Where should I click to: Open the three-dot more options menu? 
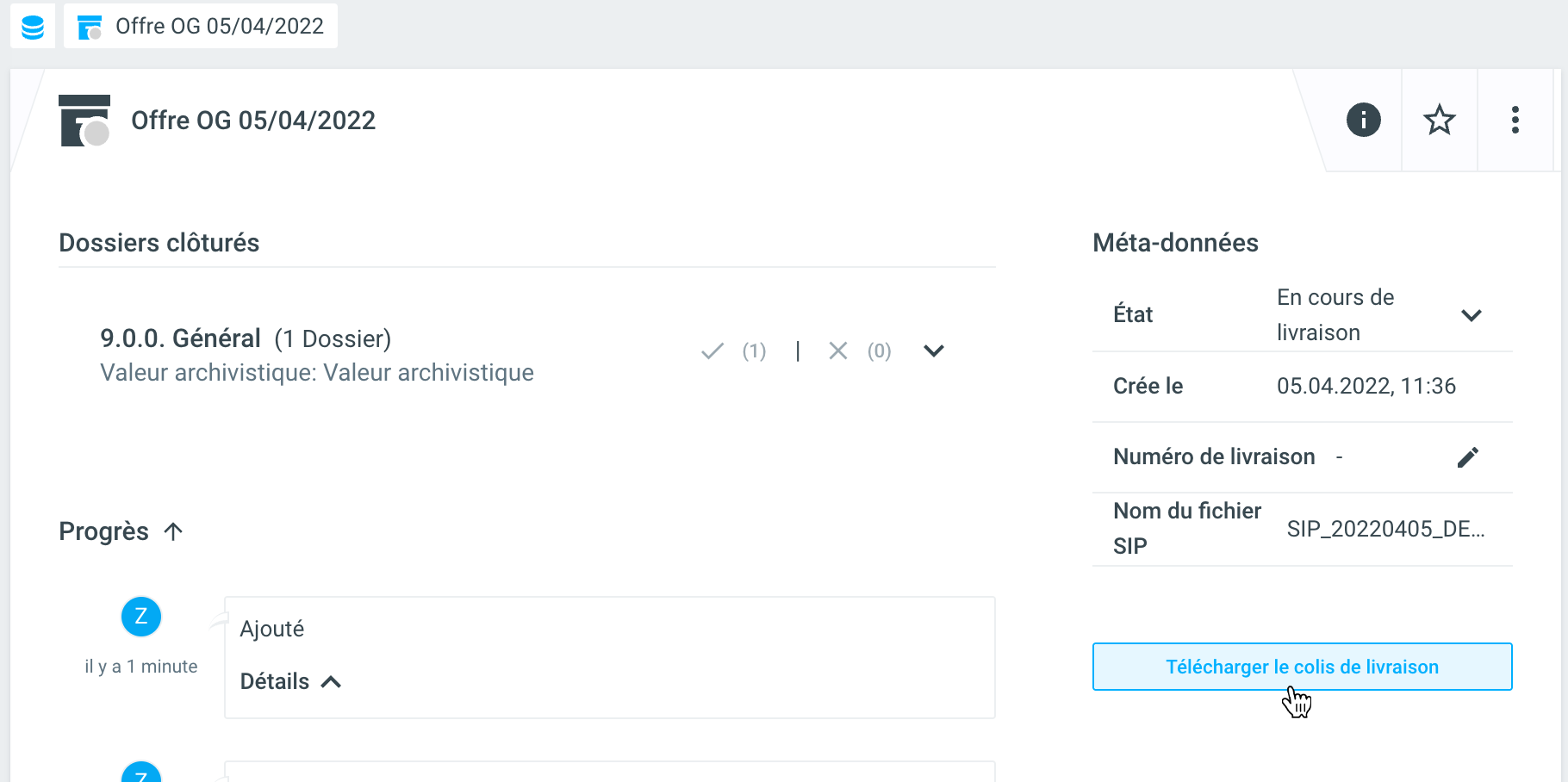[x=1515, y=120]
